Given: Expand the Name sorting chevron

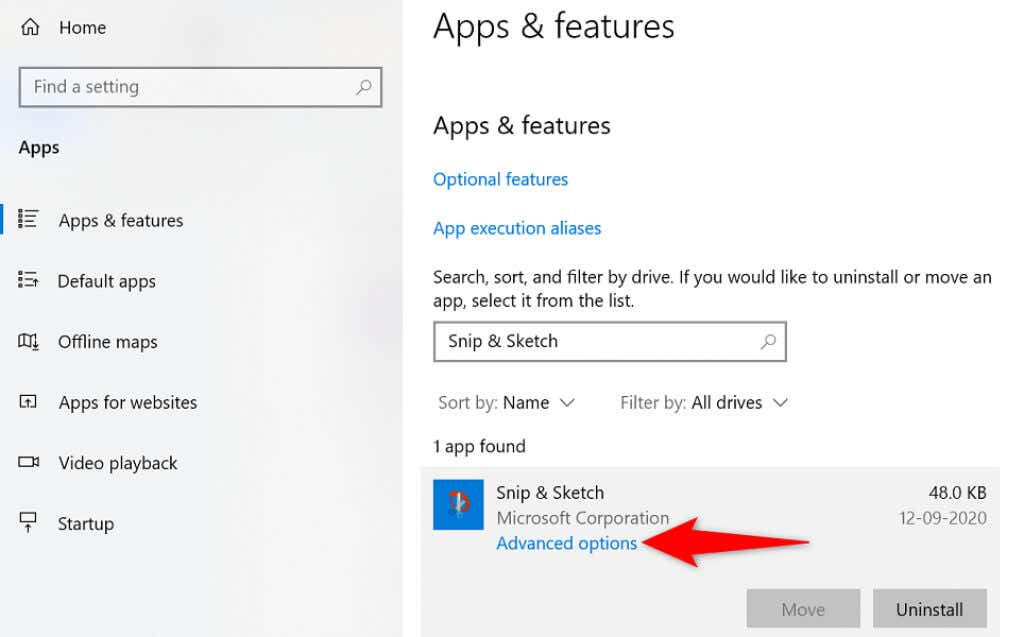Looking at the screenshot, I should [x=569, y=403].
